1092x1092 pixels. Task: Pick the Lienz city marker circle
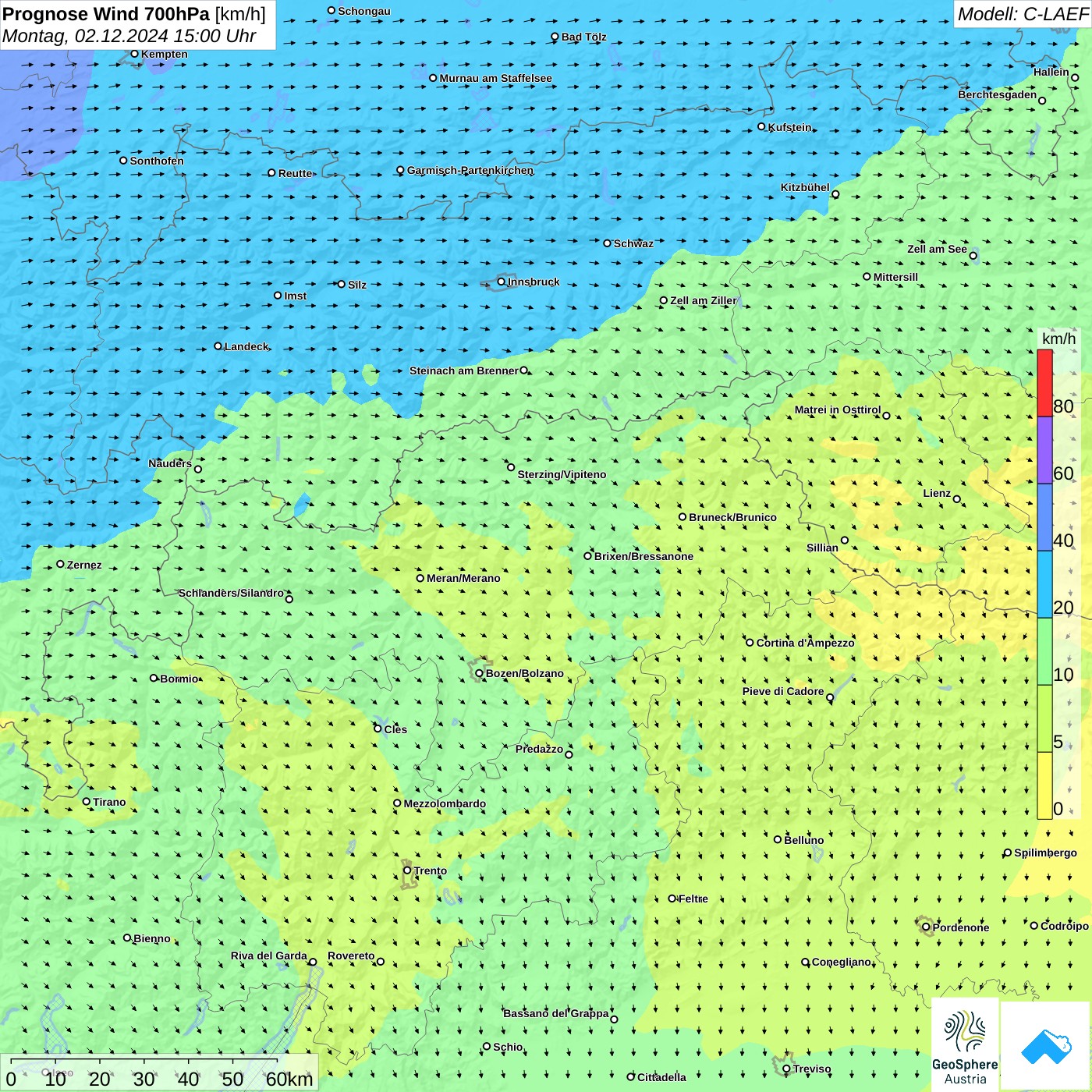tap(957, 499)
